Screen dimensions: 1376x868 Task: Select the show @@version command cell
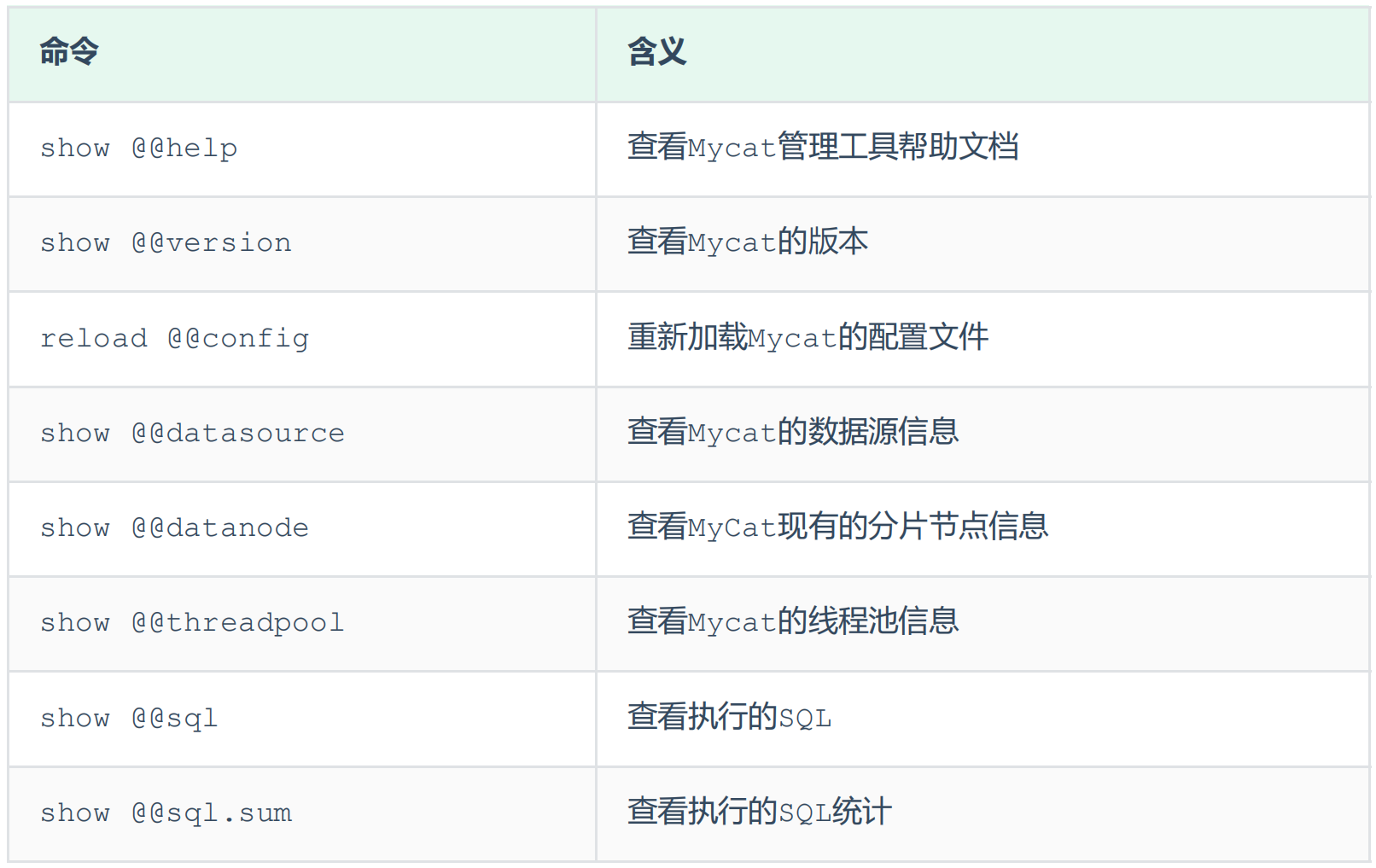coord(166,243)
